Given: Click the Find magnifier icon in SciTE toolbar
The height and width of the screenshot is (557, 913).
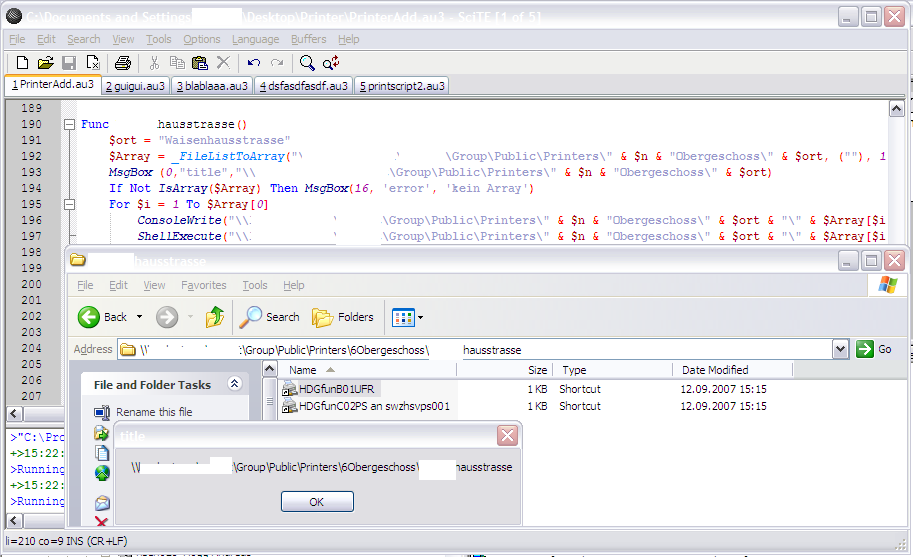Looking at the screenshot, I should click(x=307, y=63).
